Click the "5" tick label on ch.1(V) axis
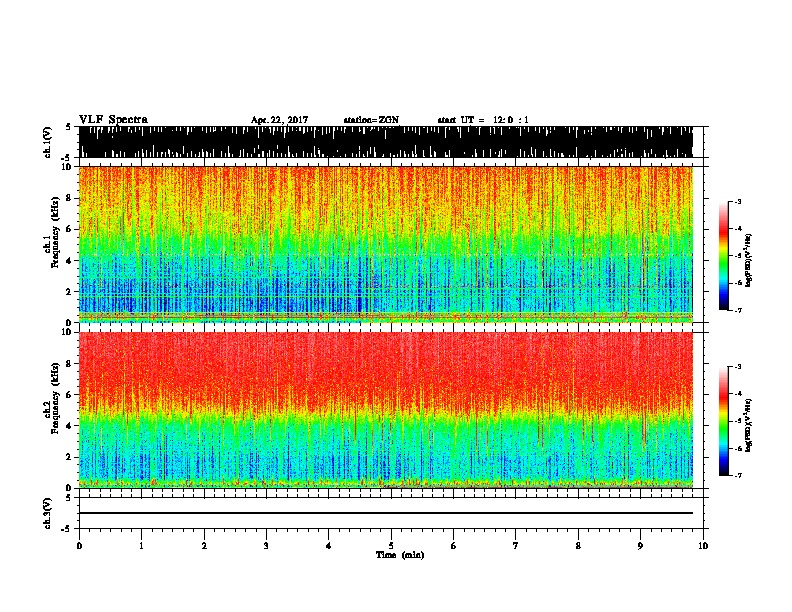The height and width of the screenshot is (612, 792). (70, 127)
